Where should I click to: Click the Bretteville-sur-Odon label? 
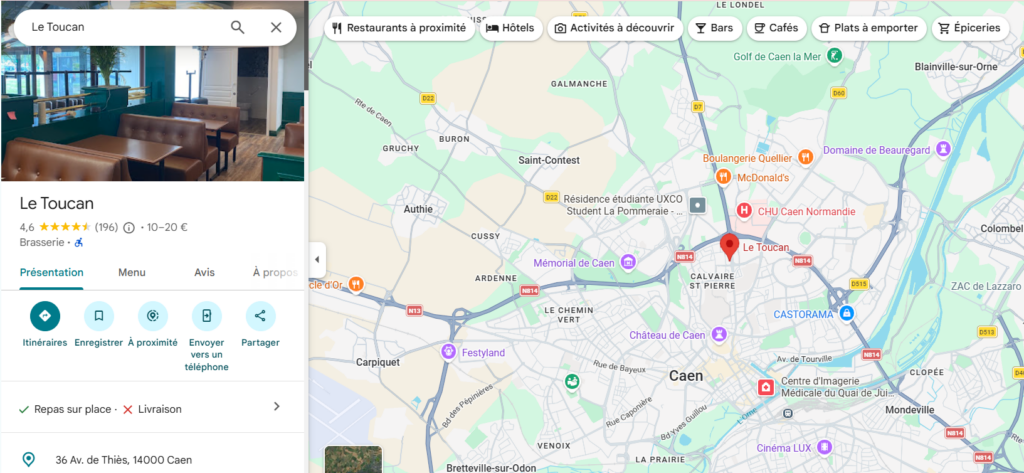pyautogui.click(x=491, y=468)
